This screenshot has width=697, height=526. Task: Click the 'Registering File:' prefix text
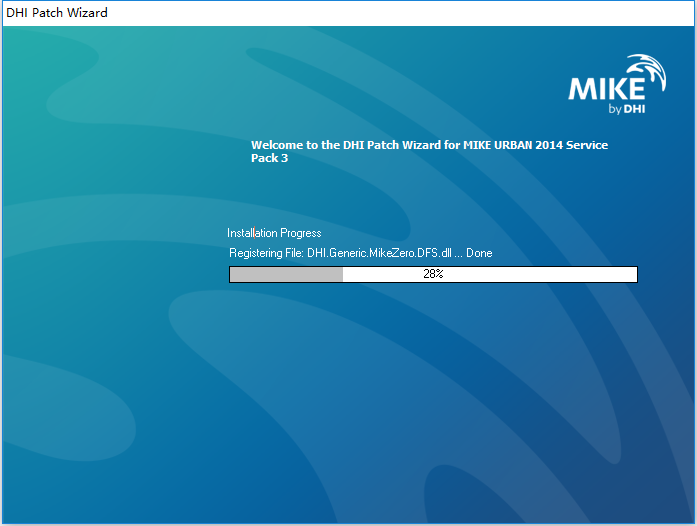(266, 253)
